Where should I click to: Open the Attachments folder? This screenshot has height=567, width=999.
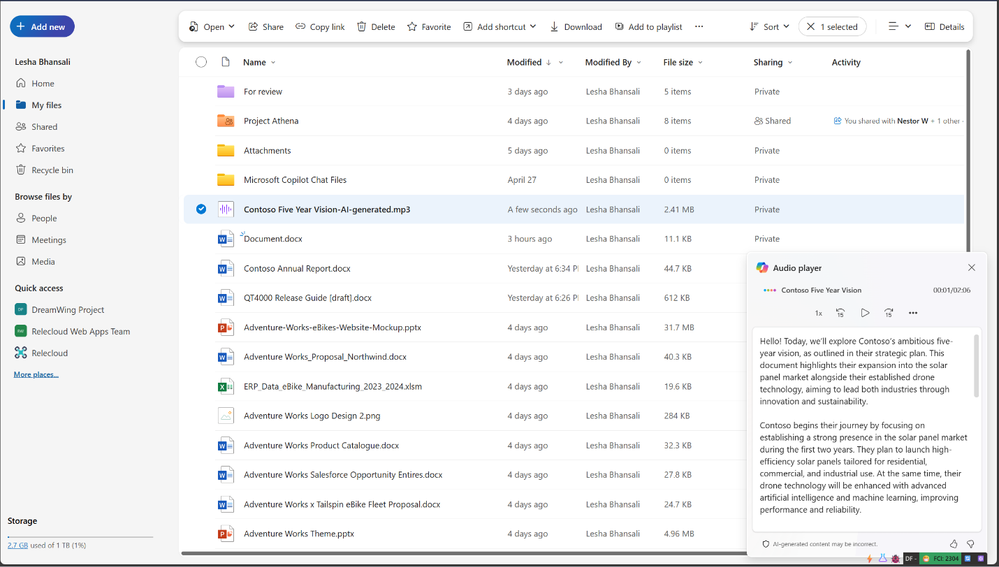point(267,151)
